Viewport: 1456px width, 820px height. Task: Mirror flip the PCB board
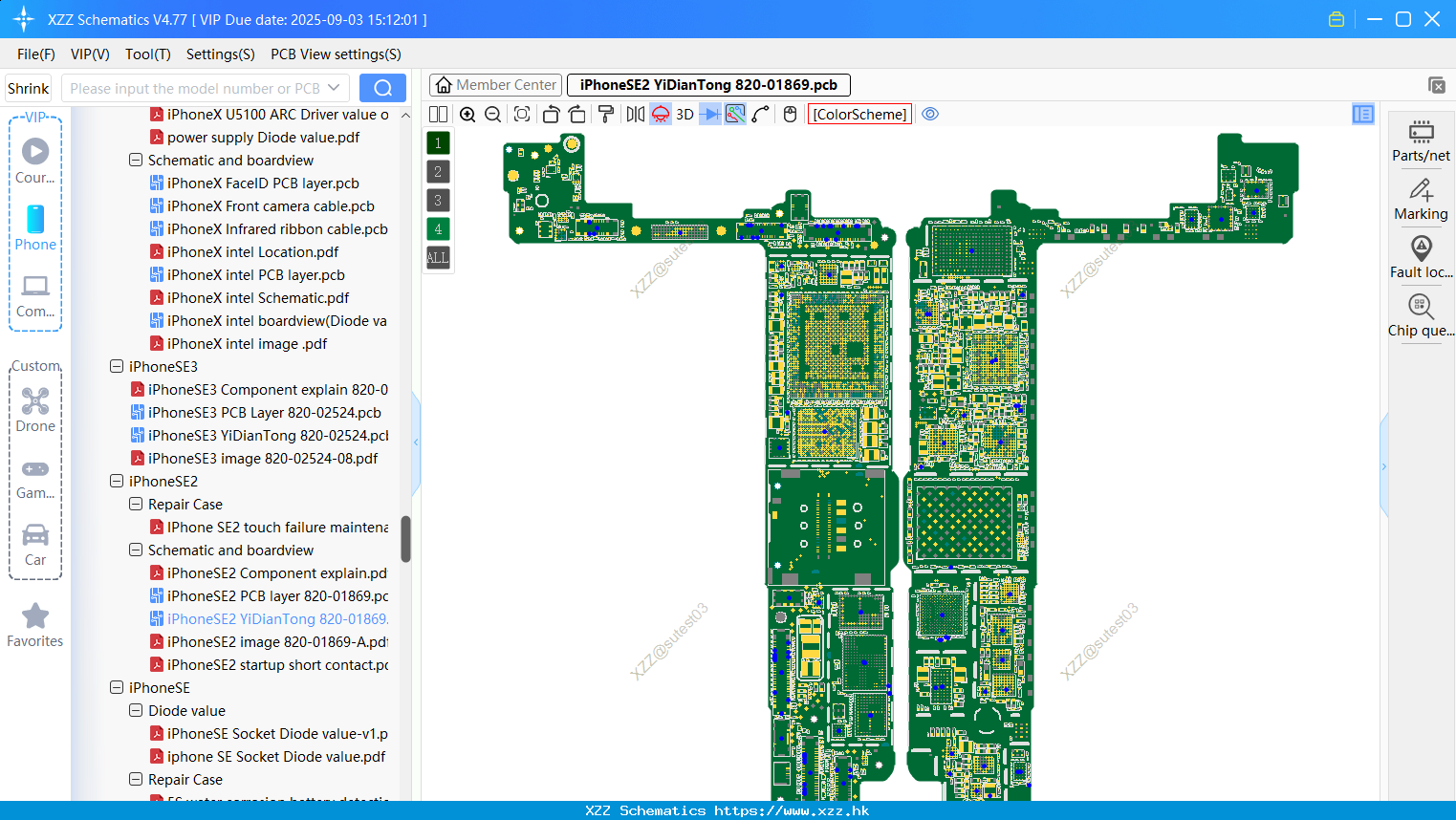pyautogui.click(x=636, y=115)
